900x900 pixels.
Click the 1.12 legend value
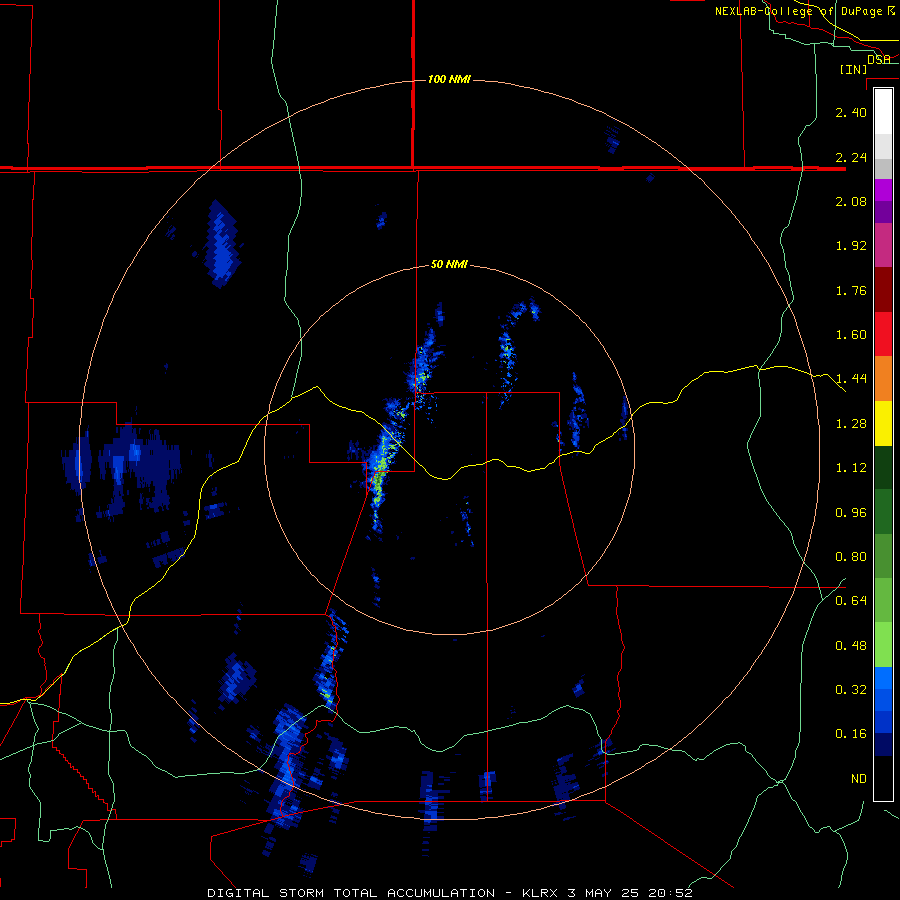(x=851, y=468)
